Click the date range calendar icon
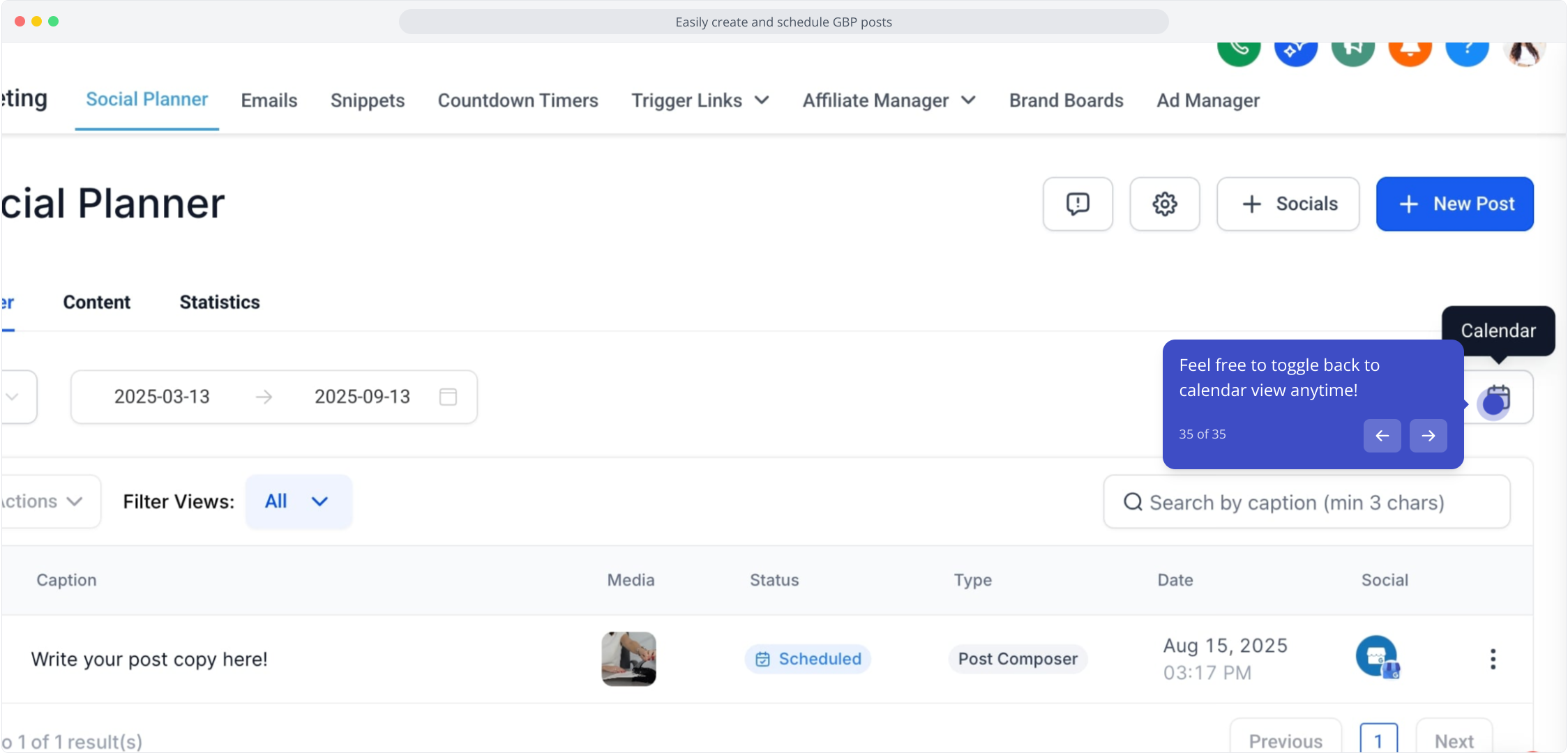Screen dimensions: 1568x753 point(448,397)
